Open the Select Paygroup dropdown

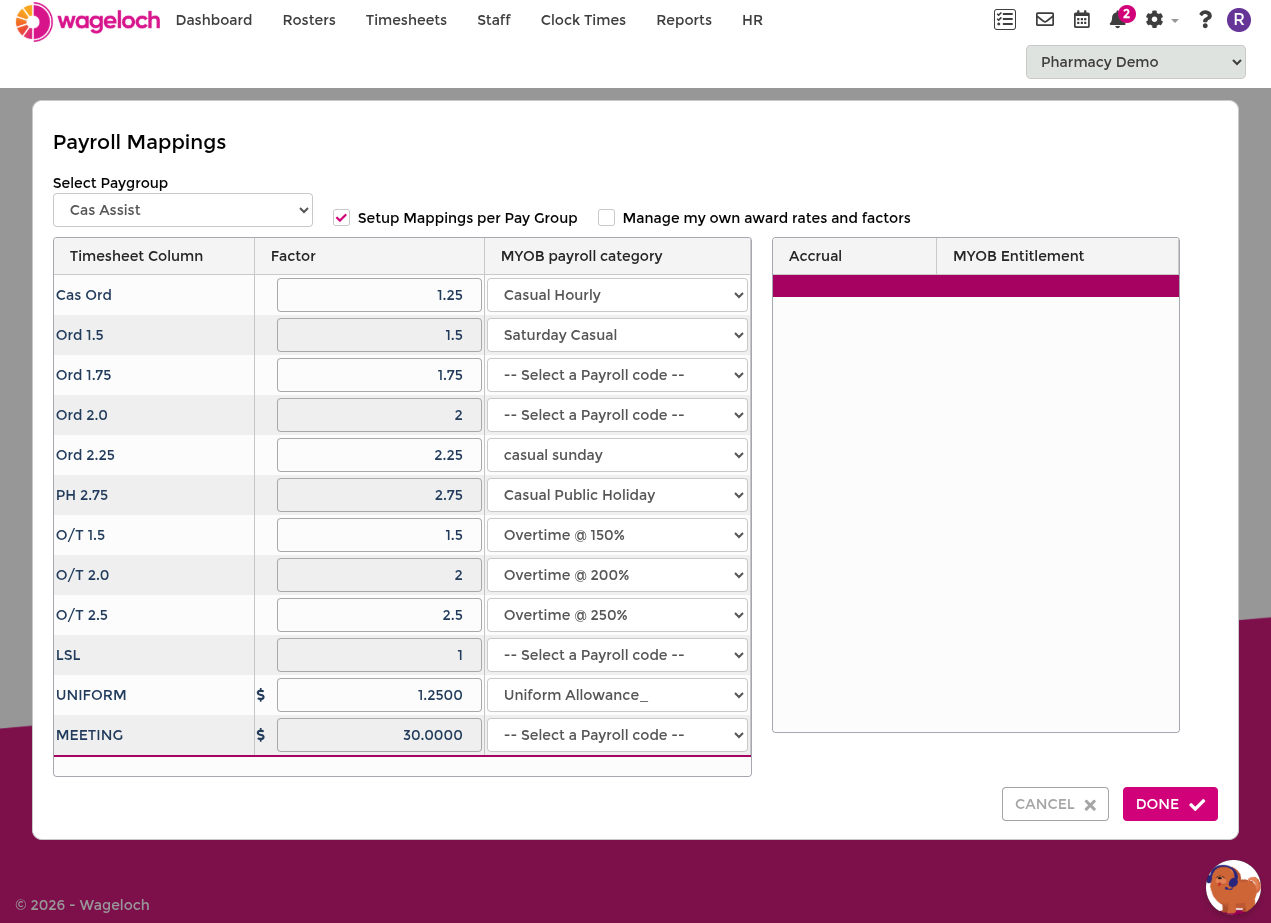click(183, 210)
